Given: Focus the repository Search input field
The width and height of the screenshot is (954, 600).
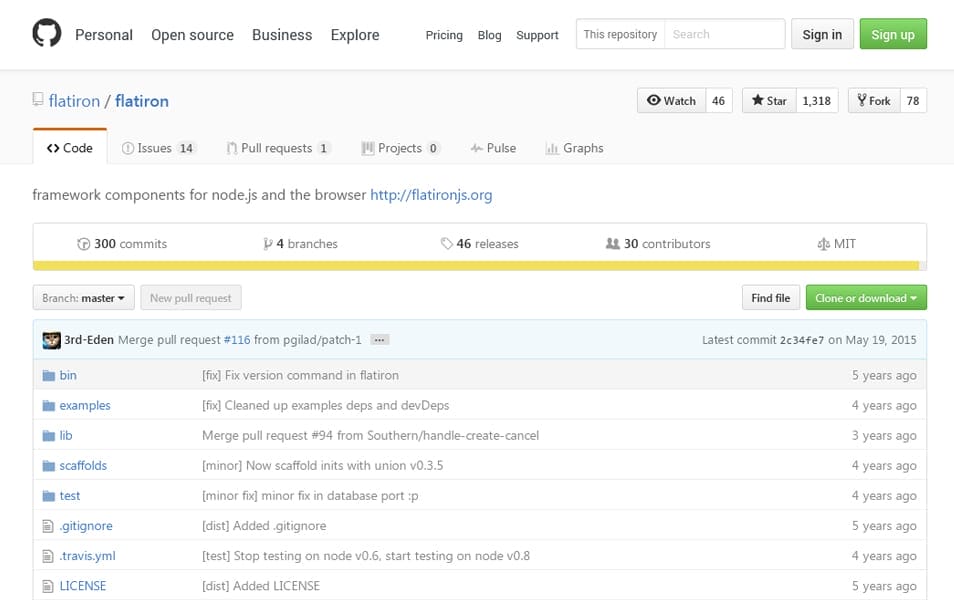Looking at the screenshot, I should pyautogui.click(x=724, y=34).
